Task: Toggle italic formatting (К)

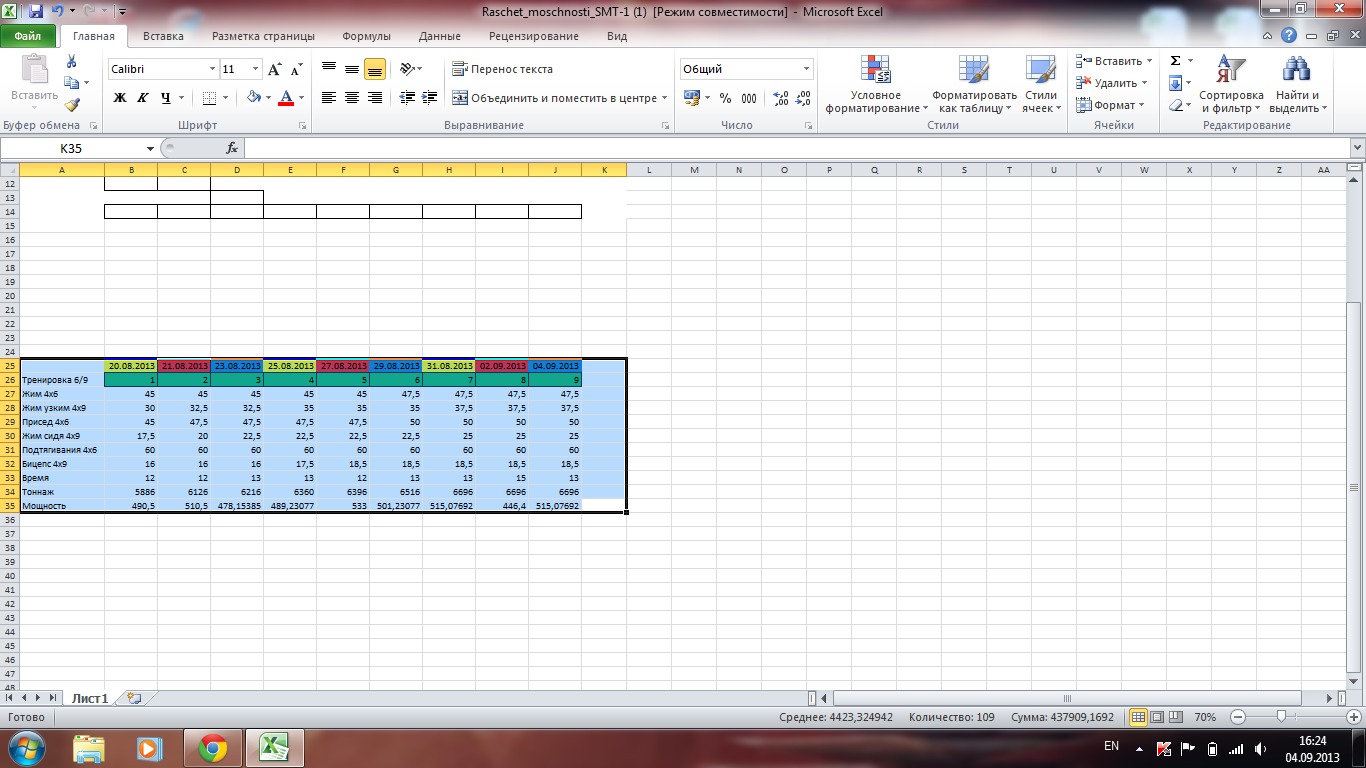Action: pos(142,98)
